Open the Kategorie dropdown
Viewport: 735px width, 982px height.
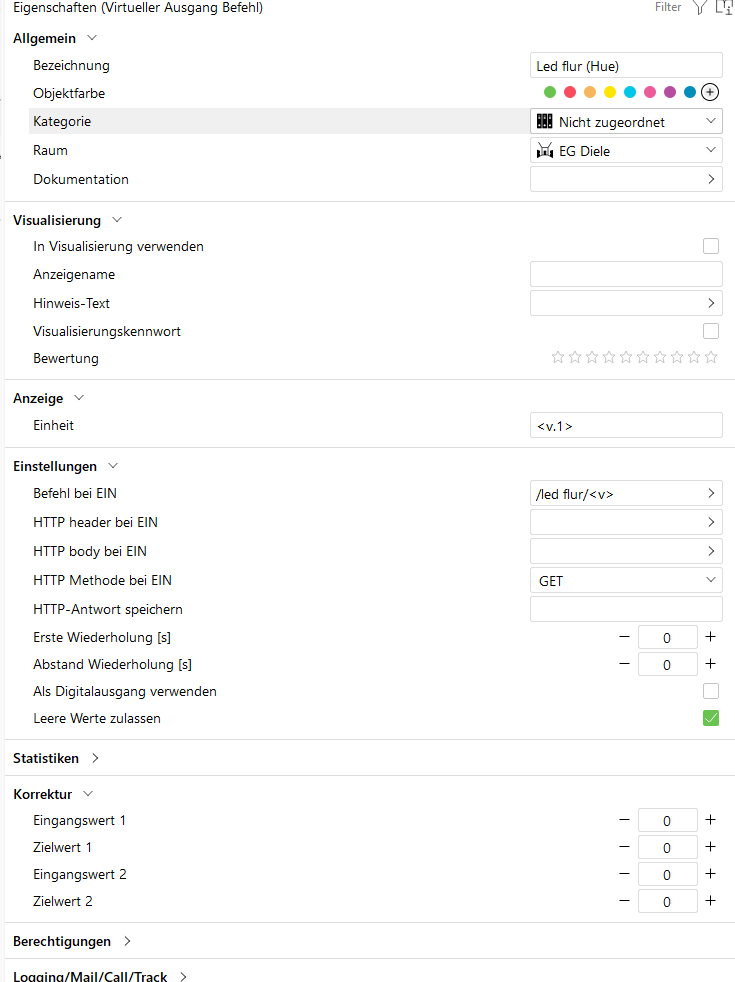[x=626, y=122]
